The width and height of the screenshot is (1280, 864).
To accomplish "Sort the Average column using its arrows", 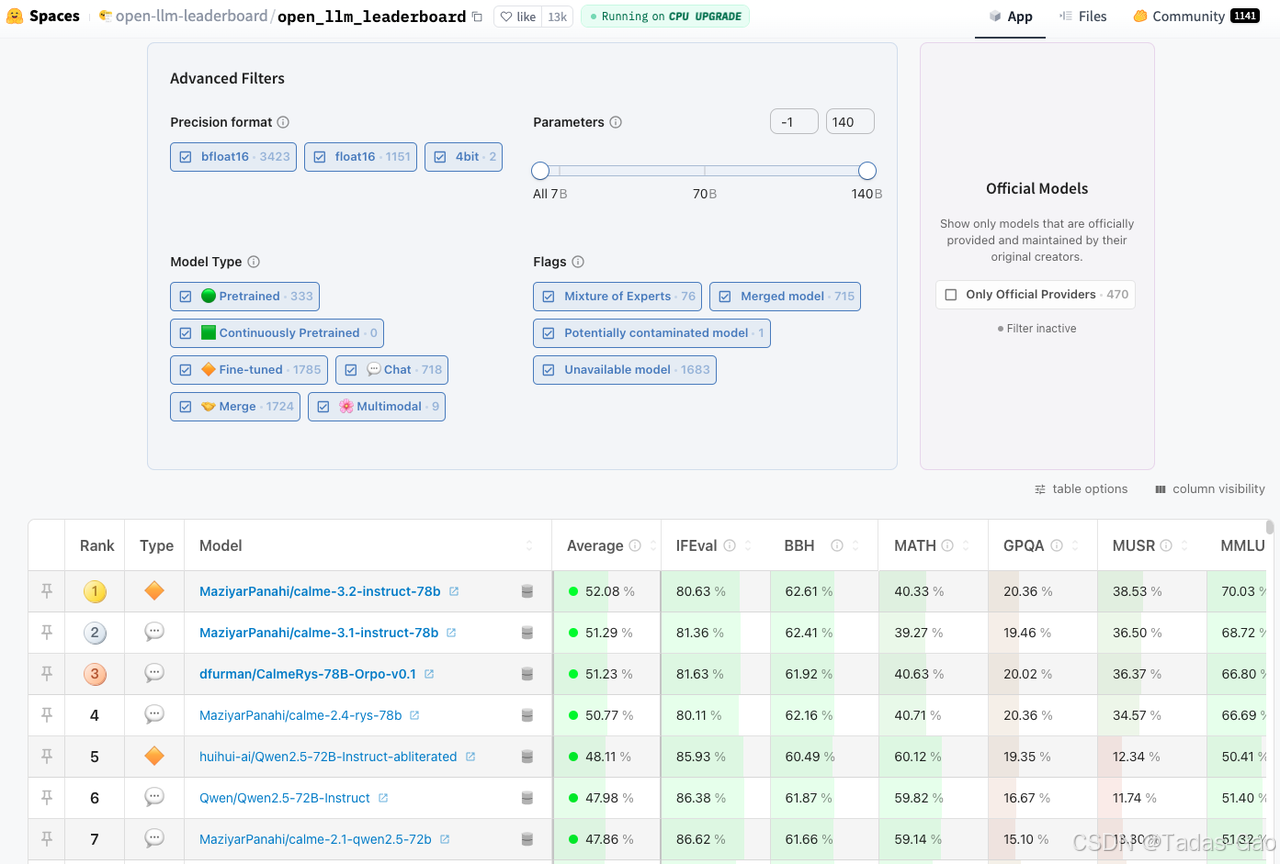I will click(651, 546).
